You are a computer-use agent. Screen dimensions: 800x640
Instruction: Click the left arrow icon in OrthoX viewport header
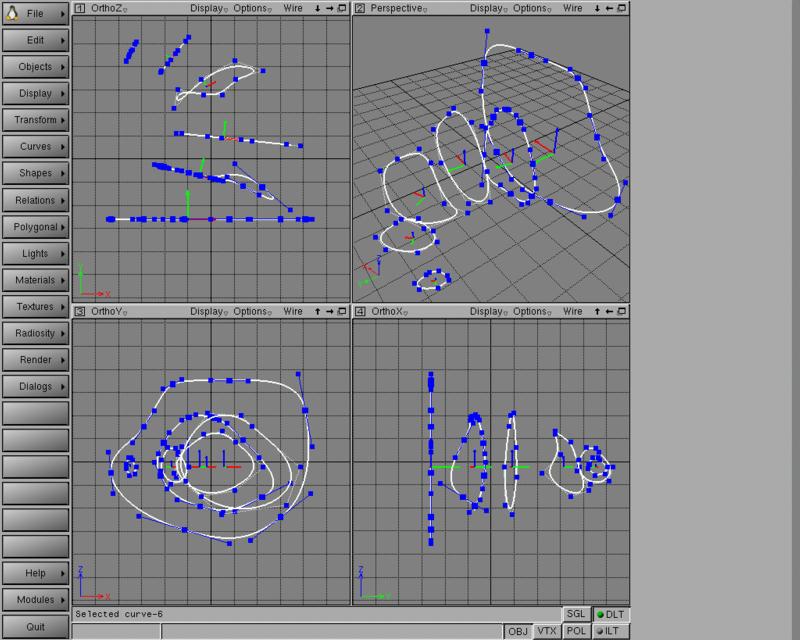click(609, 311)
